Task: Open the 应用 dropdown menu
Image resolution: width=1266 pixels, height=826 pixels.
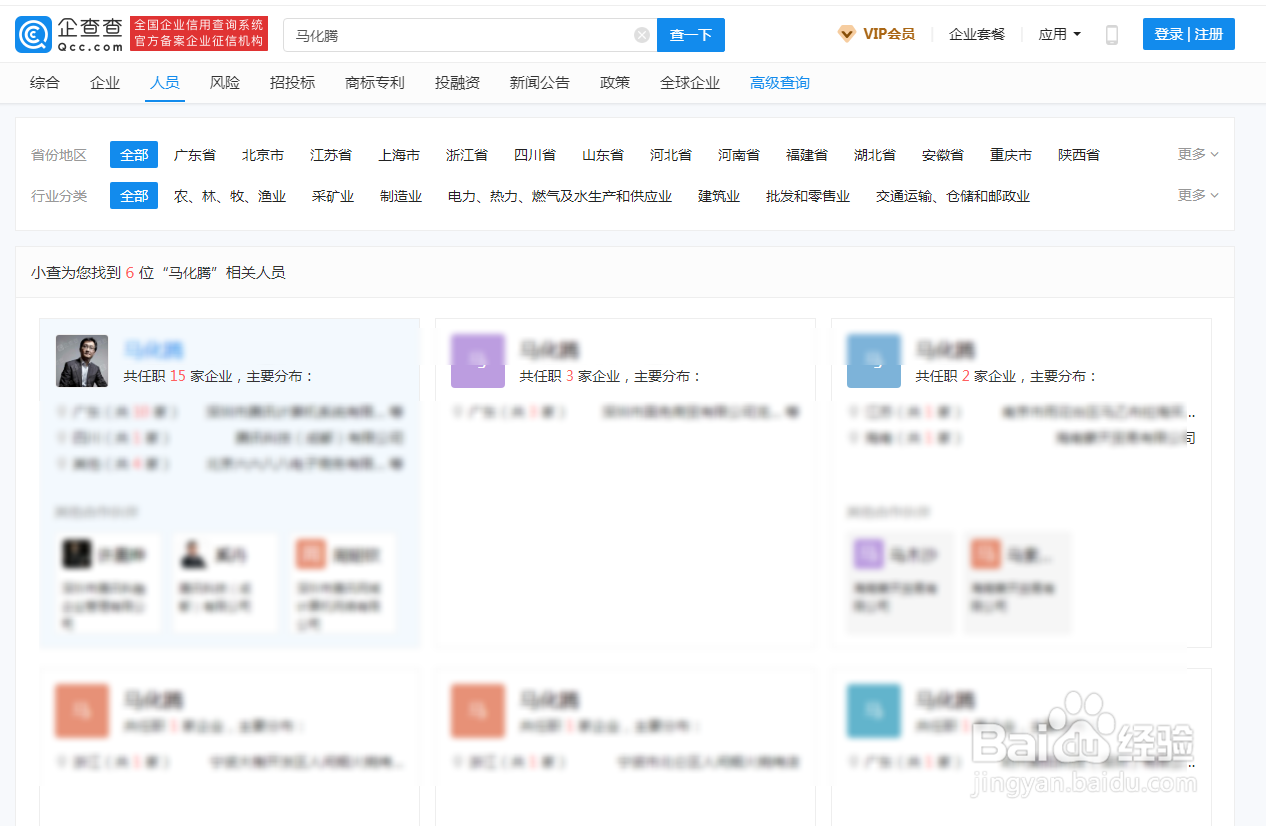Action: pos(1059,33)
